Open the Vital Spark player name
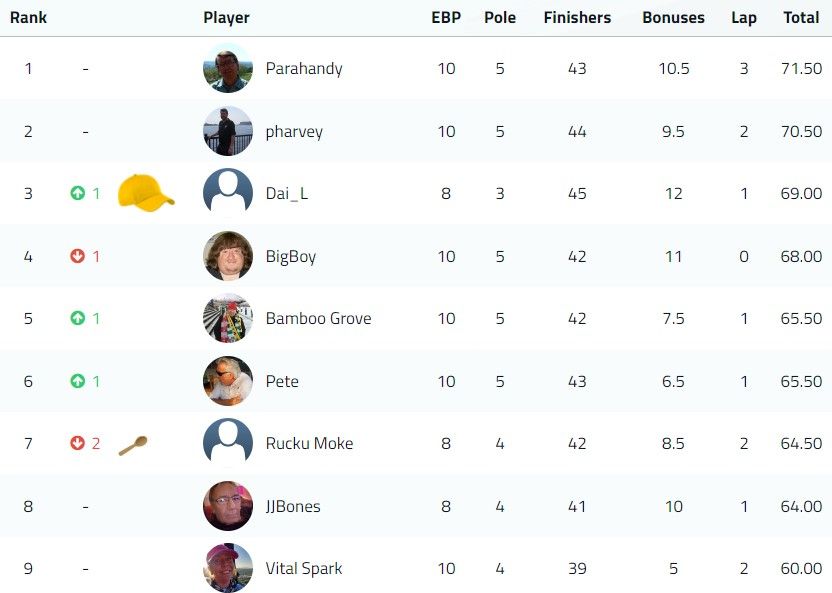This screenshot has height=593, width=832. tap(304, 569)
